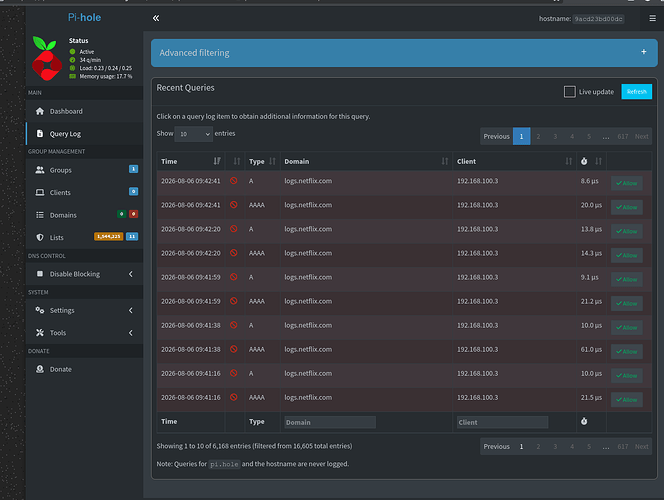Click stopwatch icon in table header
Screen dimensions: 664x500
(584, 161)
